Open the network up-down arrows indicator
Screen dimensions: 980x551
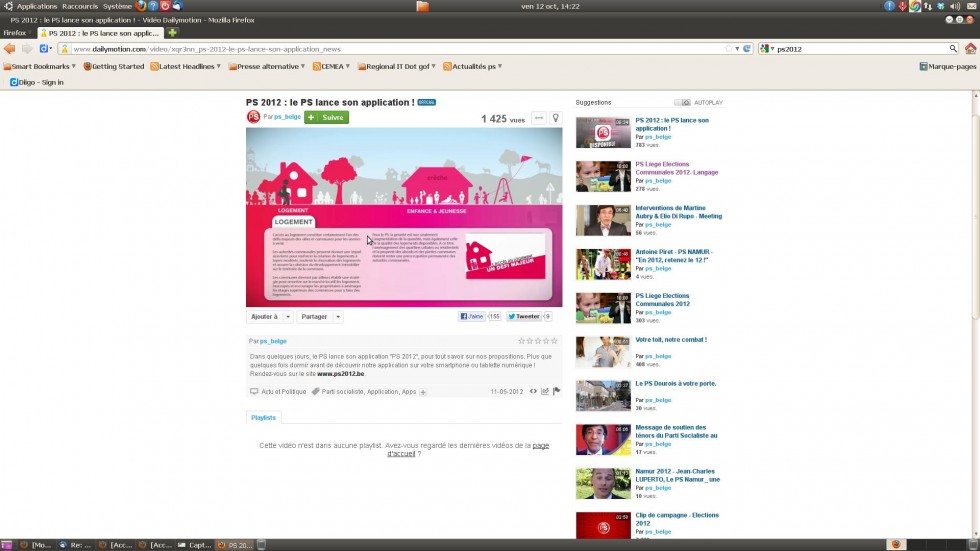928,6
